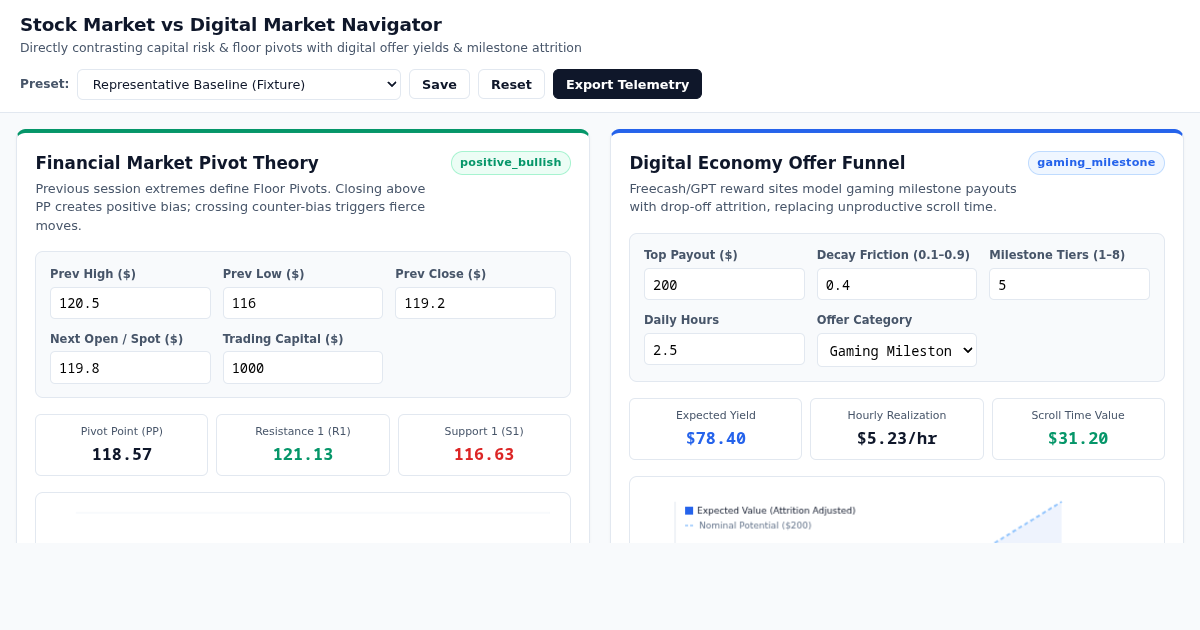Screen dimensions: 1200x630
Task: Click the Expected Yield value $78.40
Action: click(x=716, y=438)
